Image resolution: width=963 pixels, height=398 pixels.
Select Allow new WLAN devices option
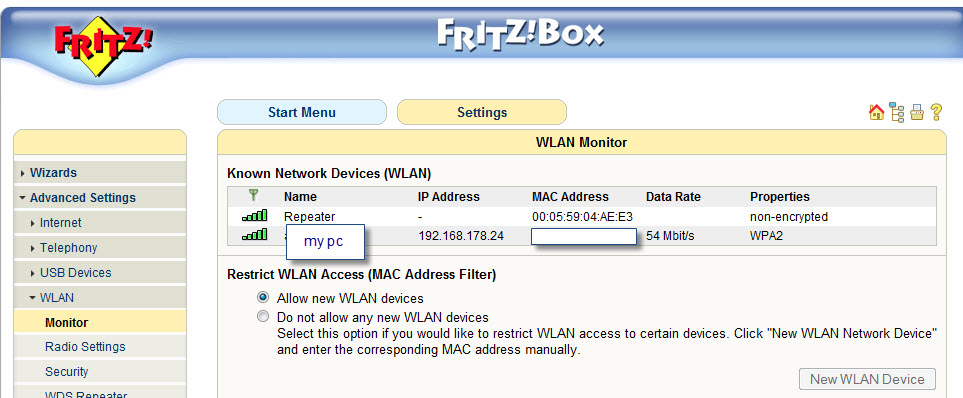[x=263, y=298]
